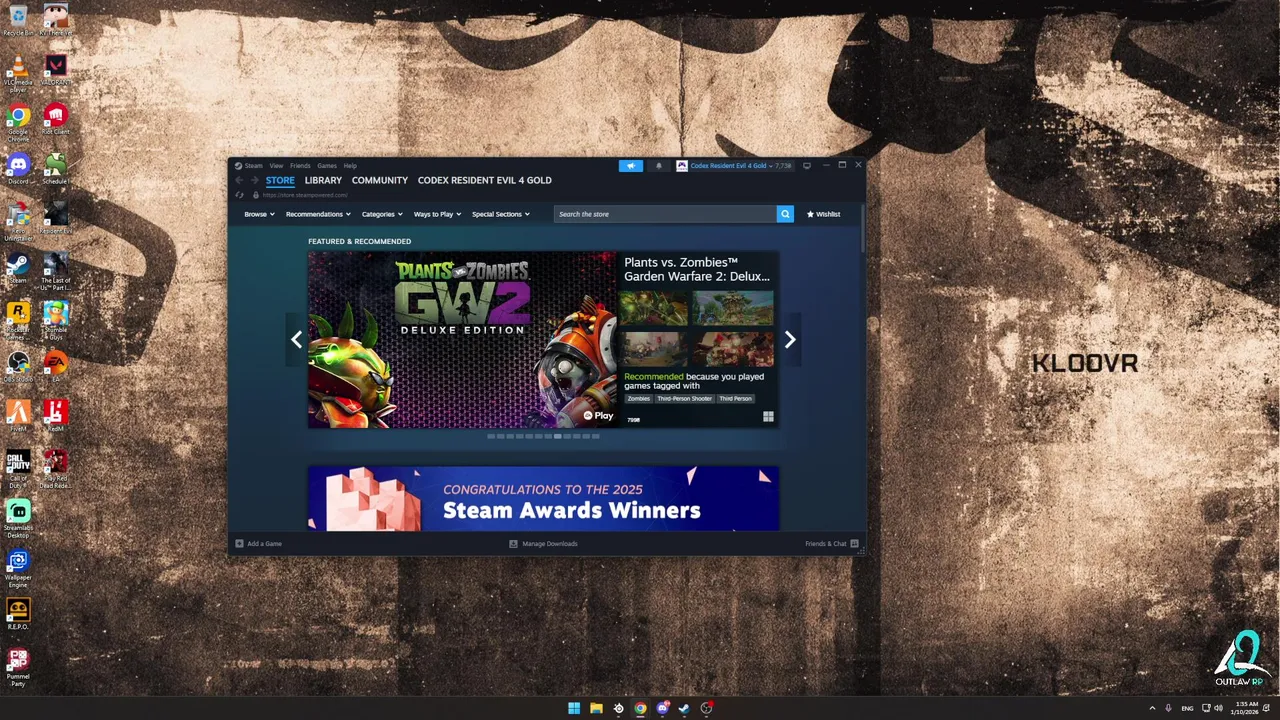
Task: Open OBS Studio desktop shortcut
Action: point(18,366)
